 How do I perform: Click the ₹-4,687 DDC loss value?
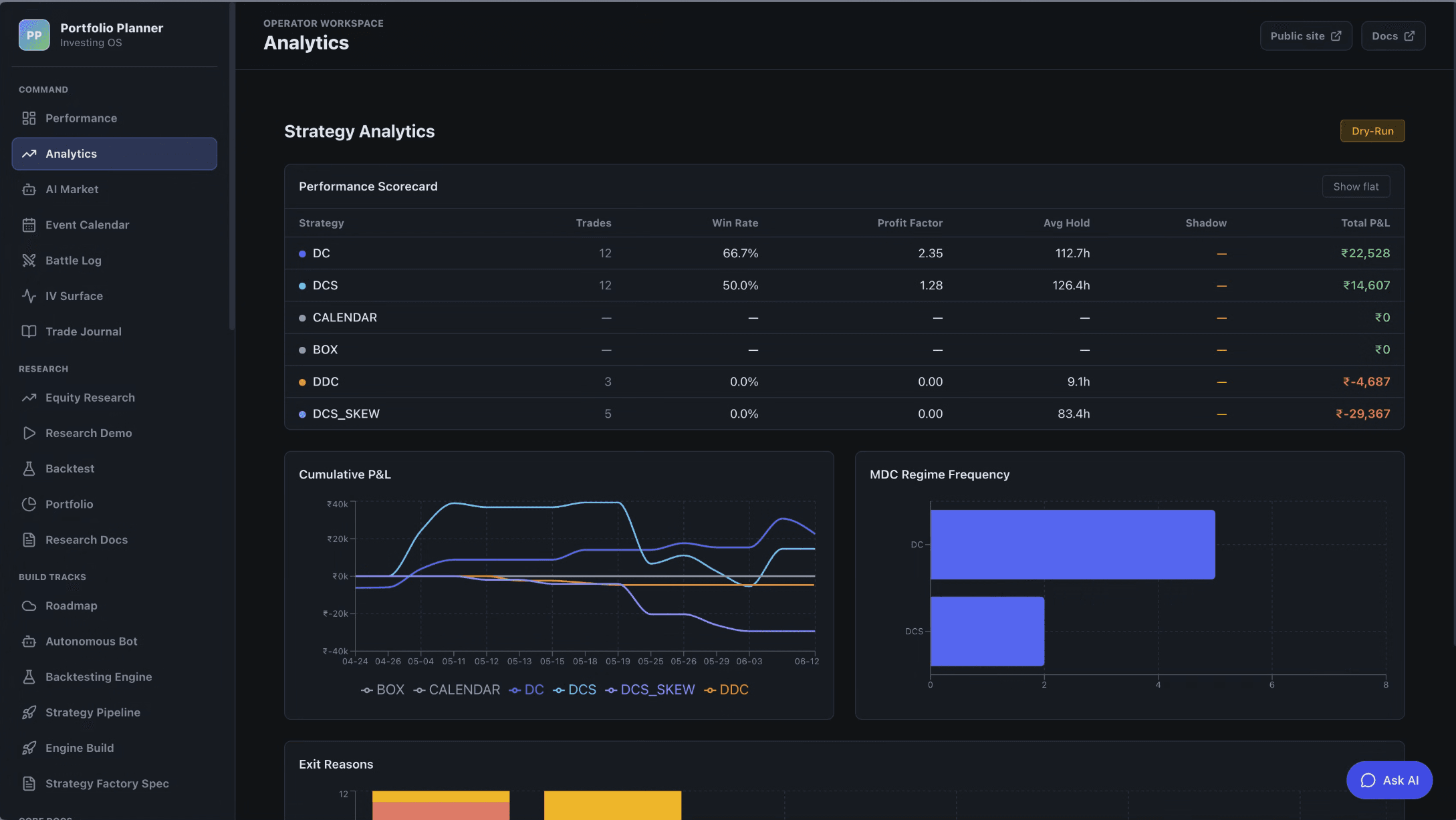pyautogui.click(x=1366, y=382)
